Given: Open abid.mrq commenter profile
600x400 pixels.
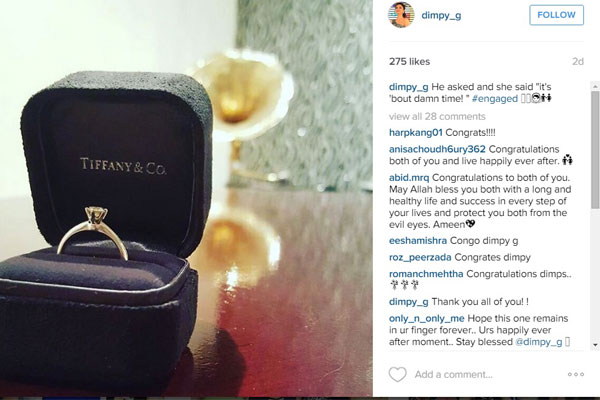Looking at the screenshot, I should tap(409, 178).
